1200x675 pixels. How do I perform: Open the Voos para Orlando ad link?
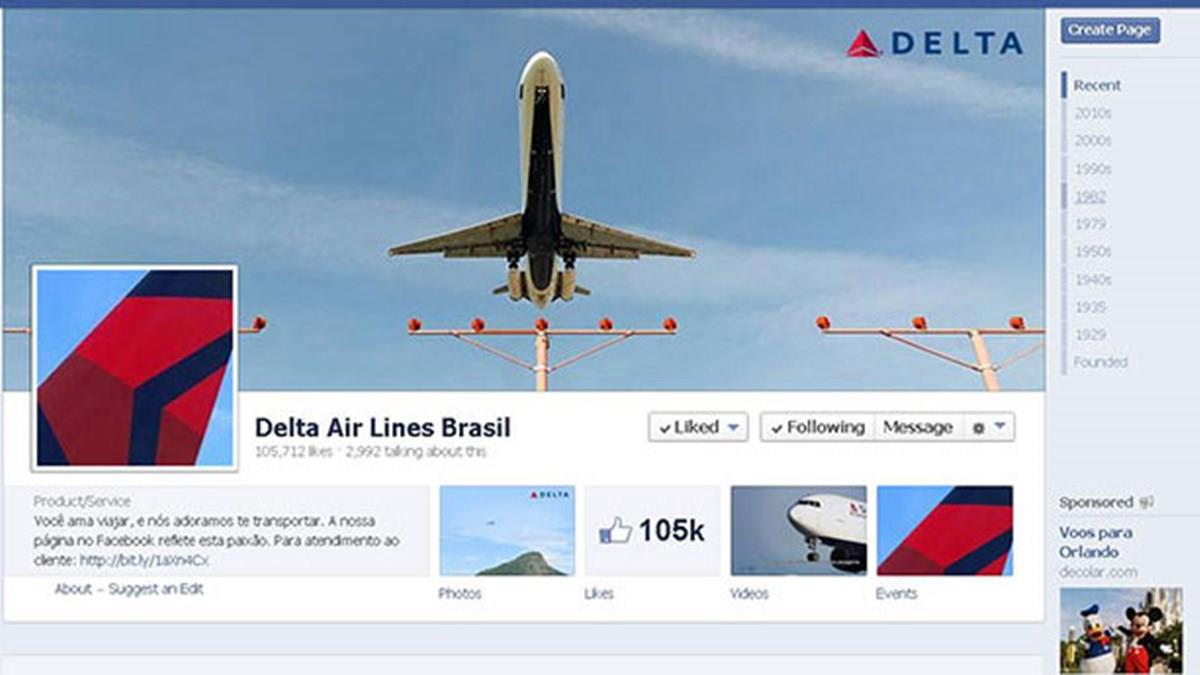1096,542
